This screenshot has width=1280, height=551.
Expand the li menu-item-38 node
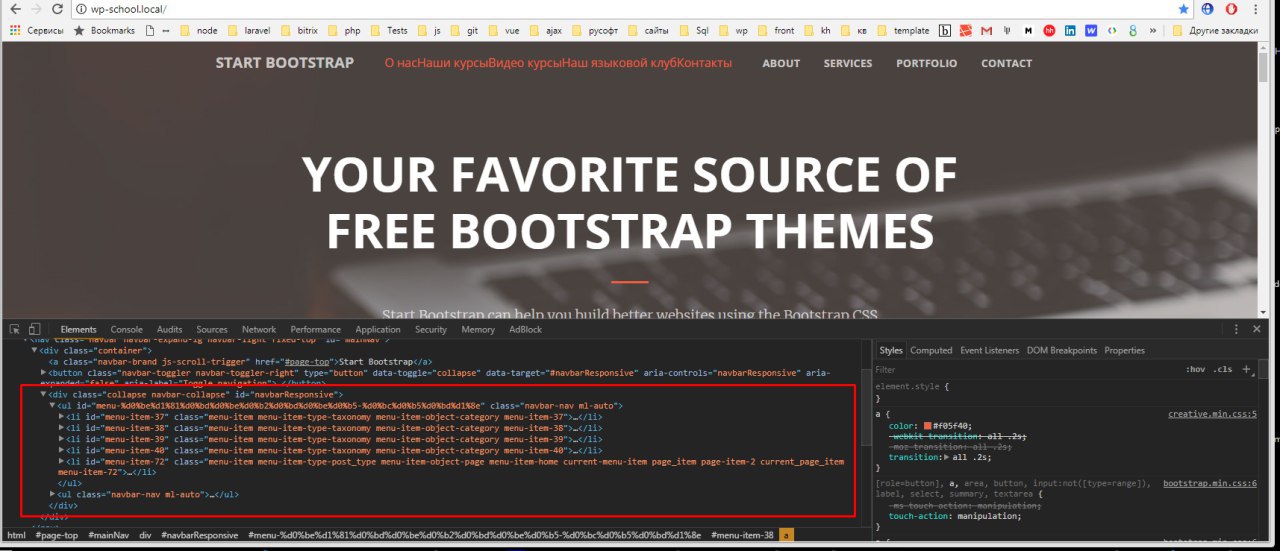coord(62,428)
